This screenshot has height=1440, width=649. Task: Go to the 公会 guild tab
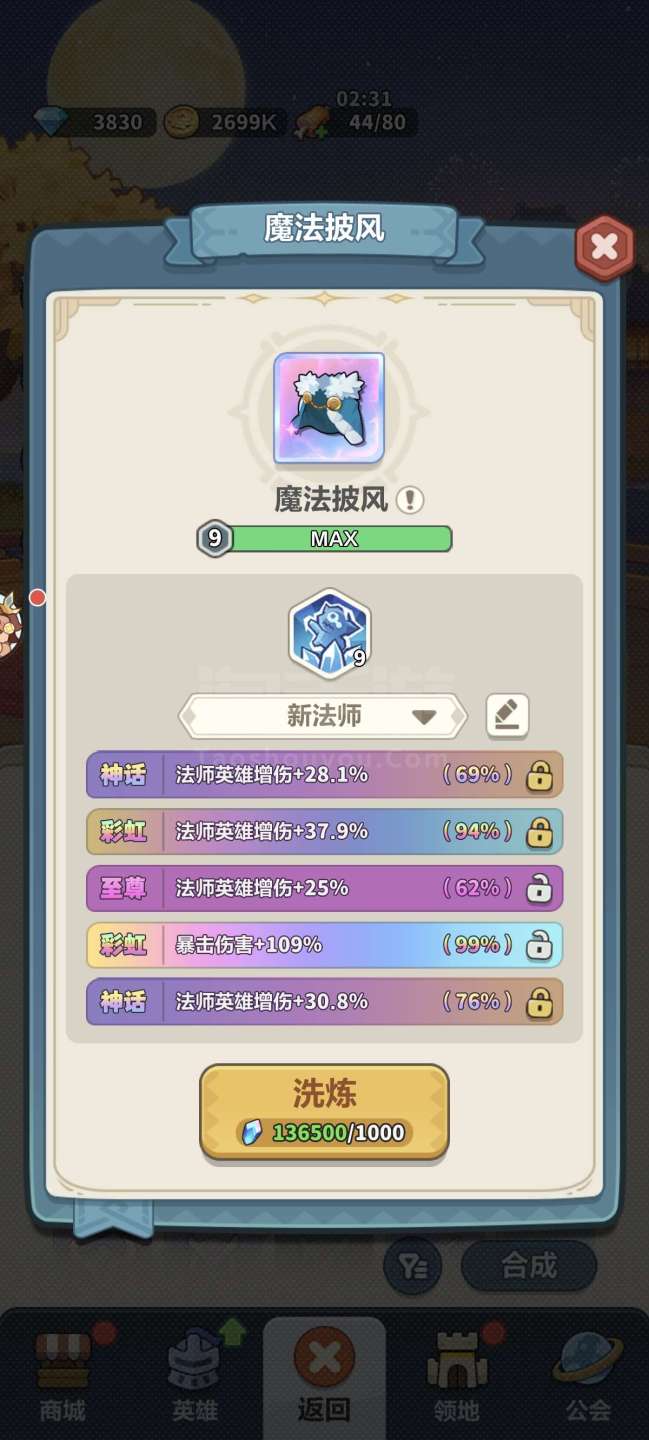(588, 1376)
